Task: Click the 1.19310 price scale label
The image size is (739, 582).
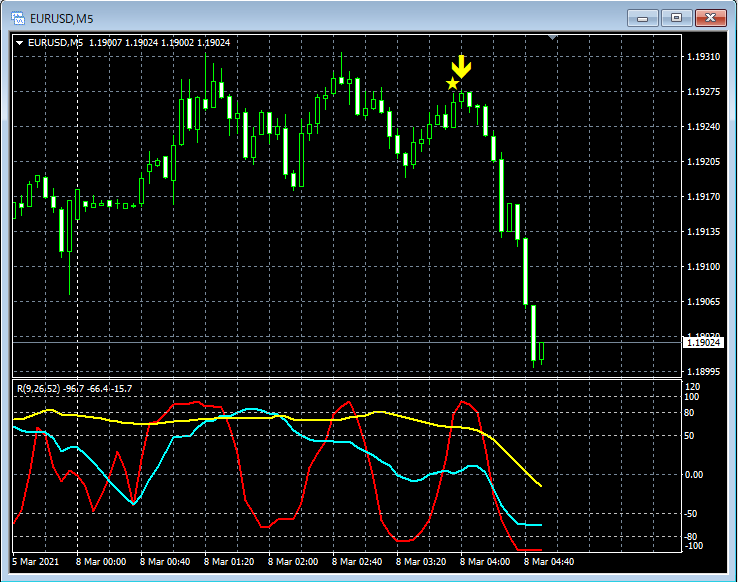Action: click(x=704, y=57)
